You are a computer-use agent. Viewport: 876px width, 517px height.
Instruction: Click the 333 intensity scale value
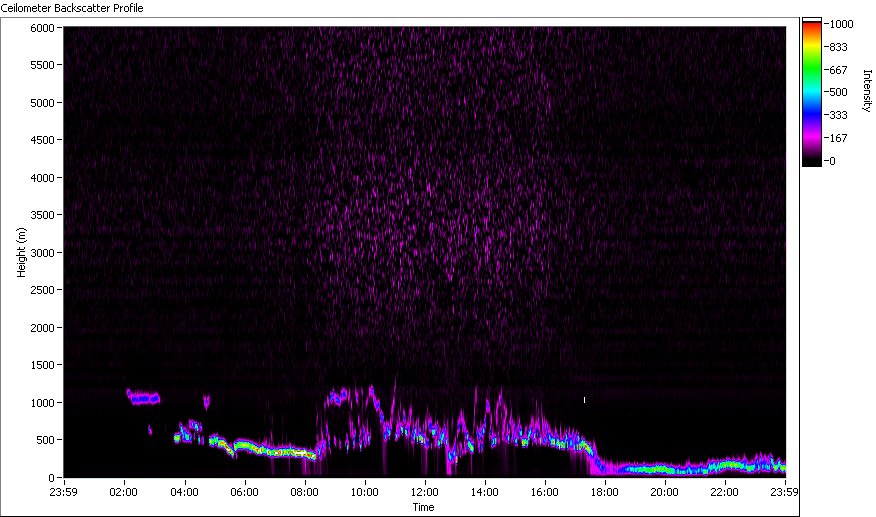pos(839,115)
